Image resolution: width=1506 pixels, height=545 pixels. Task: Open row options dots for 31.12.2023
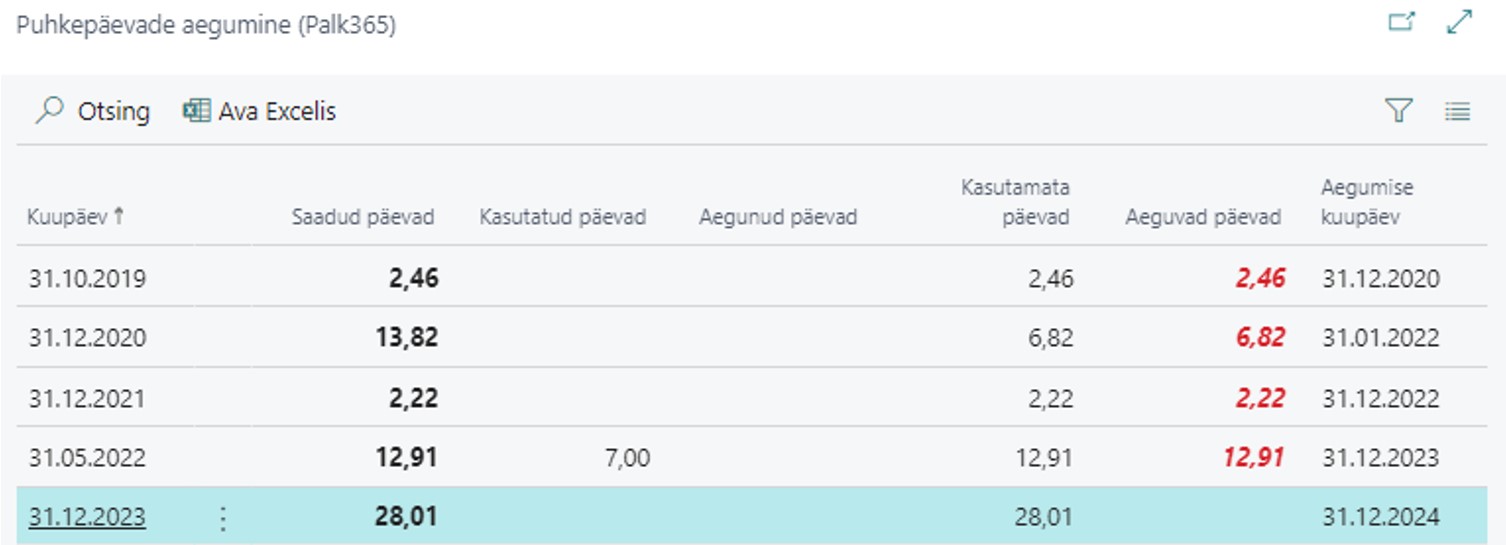223,518
